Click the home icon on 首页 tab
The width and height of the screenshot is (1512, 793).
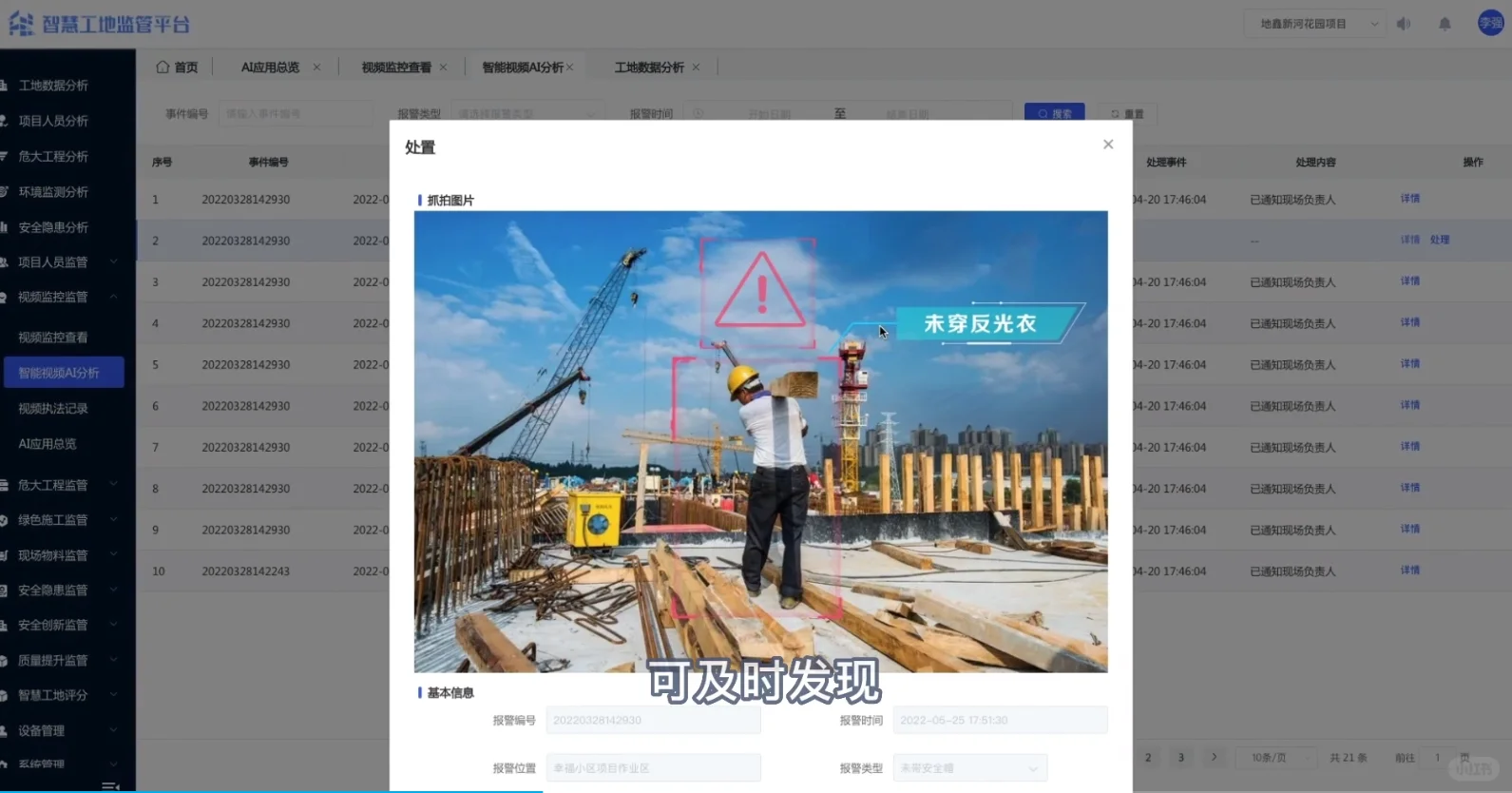tap(163, 67)
